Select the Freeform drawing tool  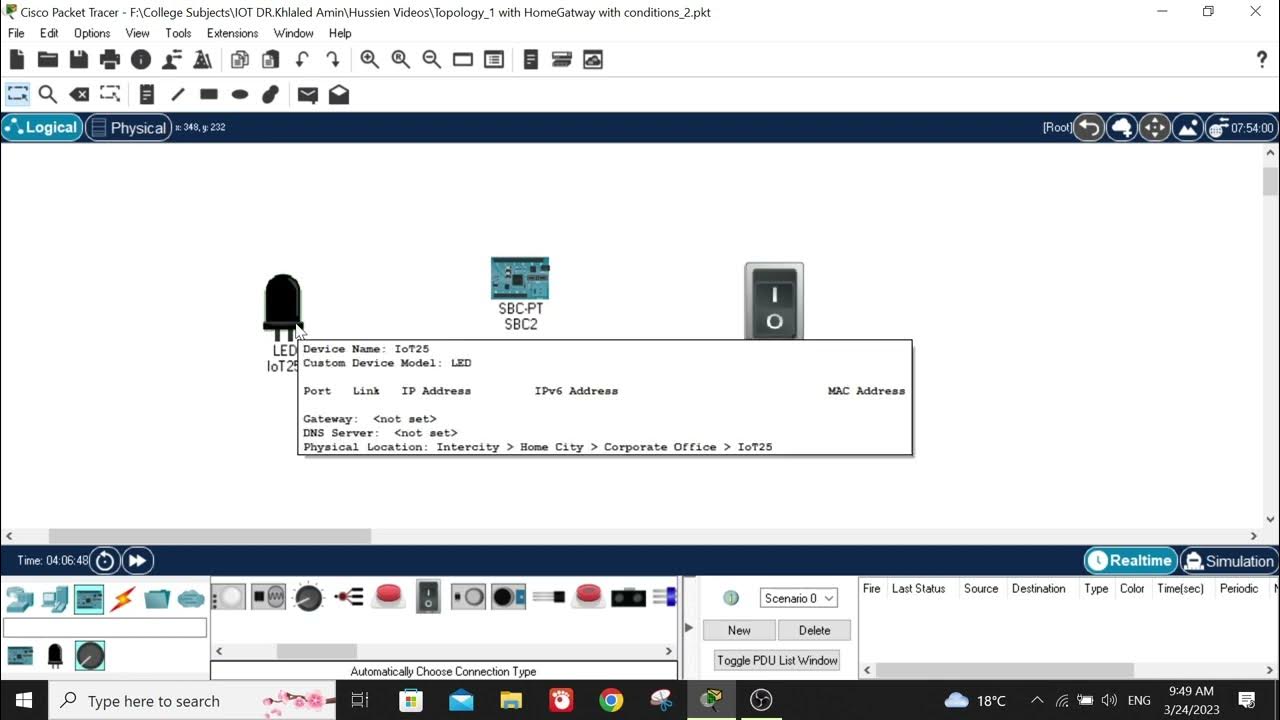270,94
